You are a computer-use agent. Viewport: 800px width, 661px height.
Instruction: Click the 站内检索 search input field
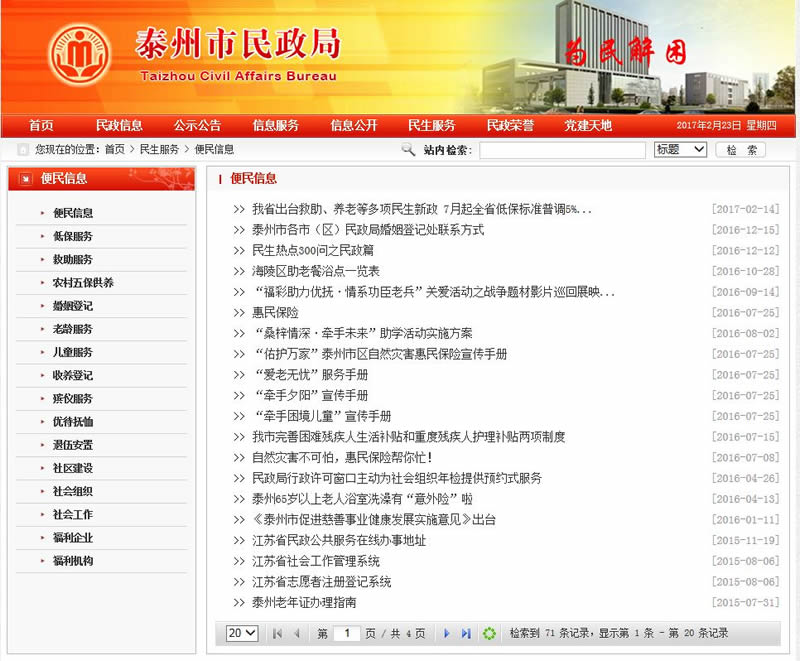click(x=562, y=150)
